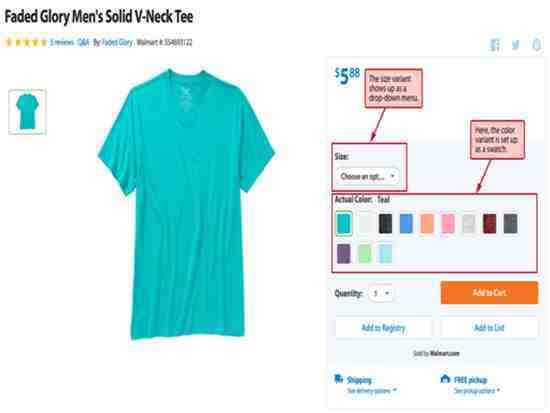Viewport: 550px width, 413px height.
Task: Pick the dark red color swatch
Action: (x=490, y=224)
